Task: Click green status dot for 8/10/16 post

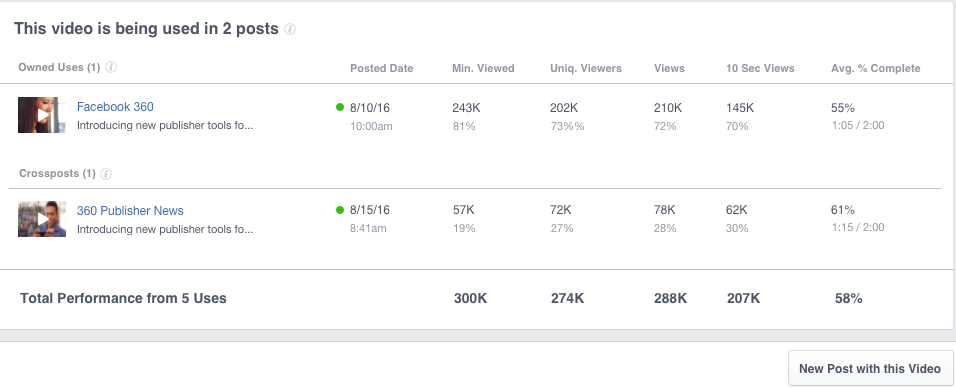Action: pos(340,107)
